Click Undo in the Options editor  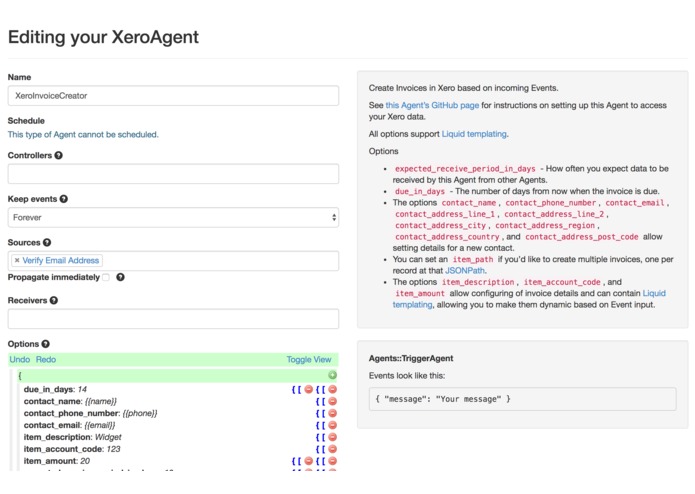(x=20, y=359)
